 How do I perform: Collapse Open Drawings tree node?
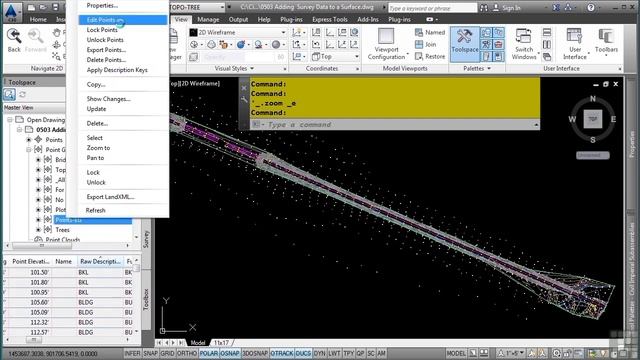[10, 120]
